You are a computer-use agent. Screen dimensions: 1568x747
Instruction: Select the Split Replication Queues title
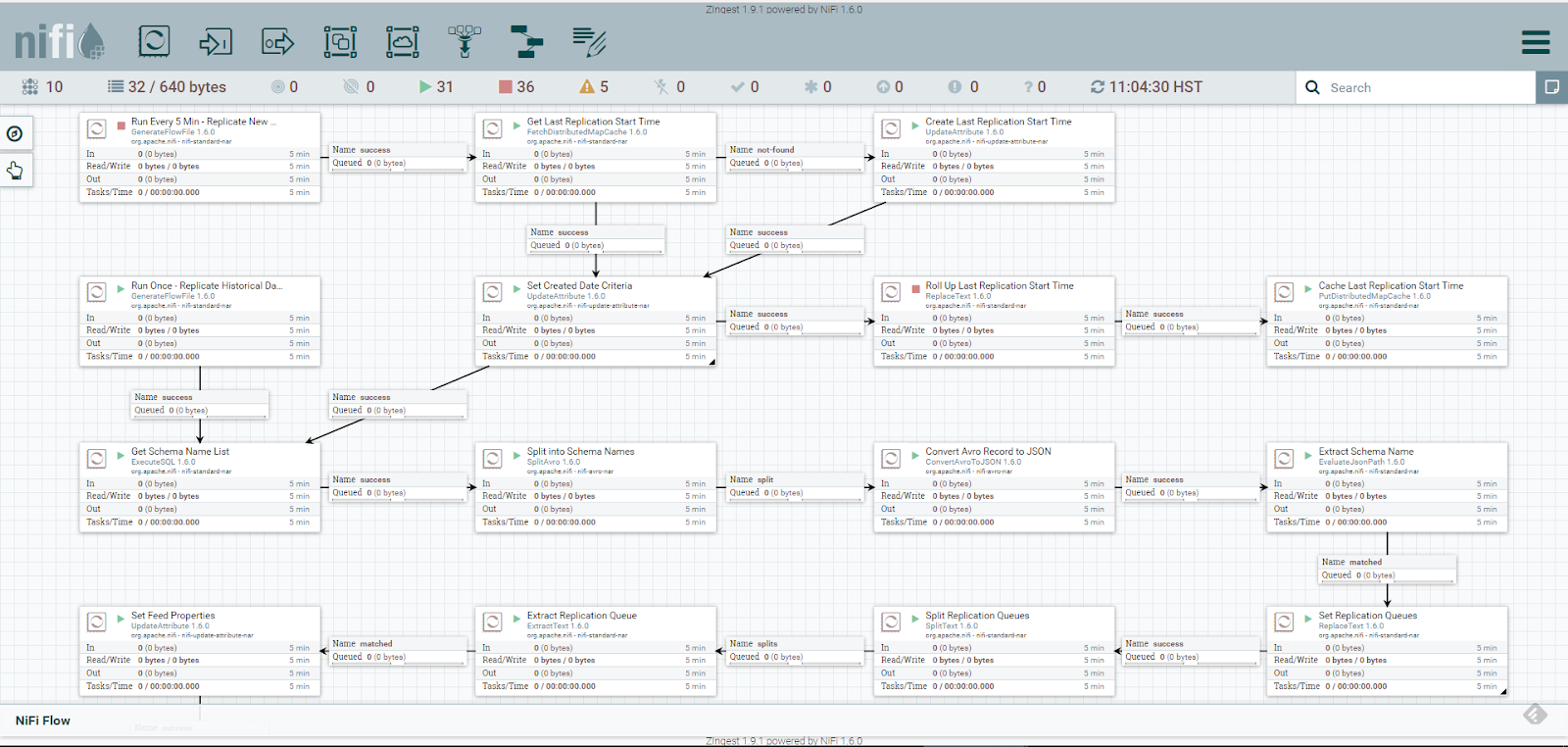point(978,616)
